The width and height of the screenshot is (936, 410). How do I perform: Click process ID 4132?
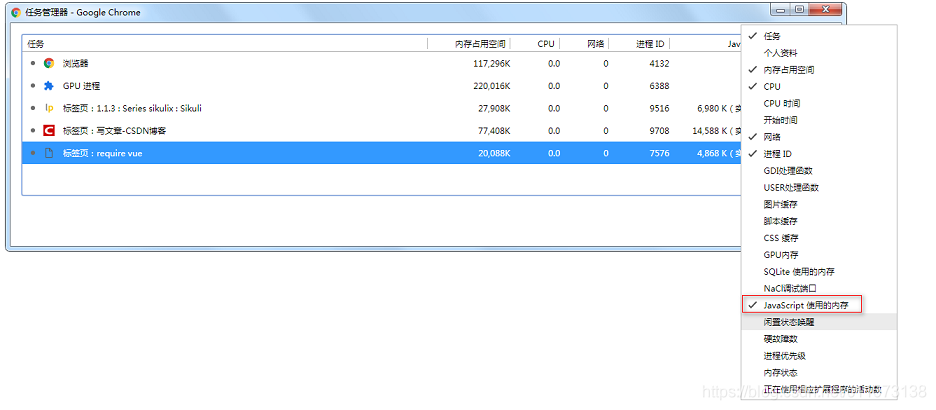(x=659, y=63)
